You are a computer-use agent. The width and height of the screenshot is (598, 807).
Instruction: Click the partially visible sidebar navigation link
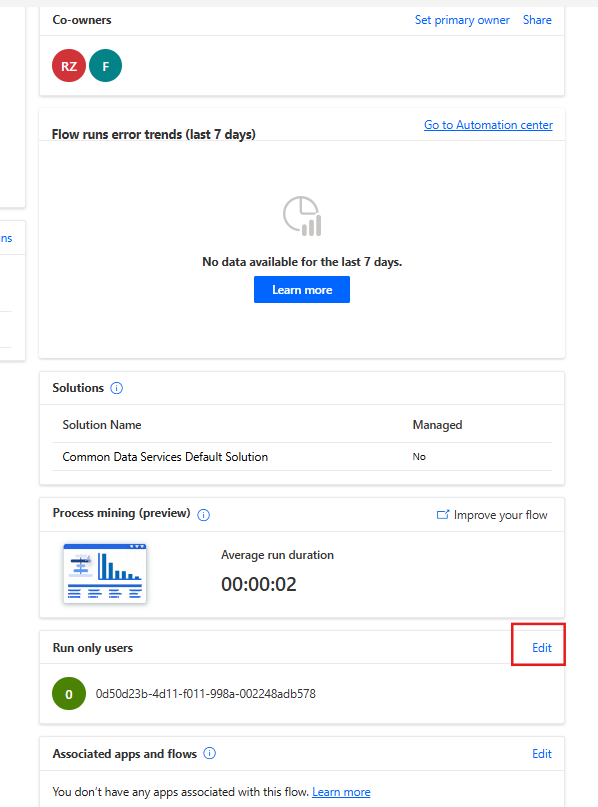pos(7,237)
